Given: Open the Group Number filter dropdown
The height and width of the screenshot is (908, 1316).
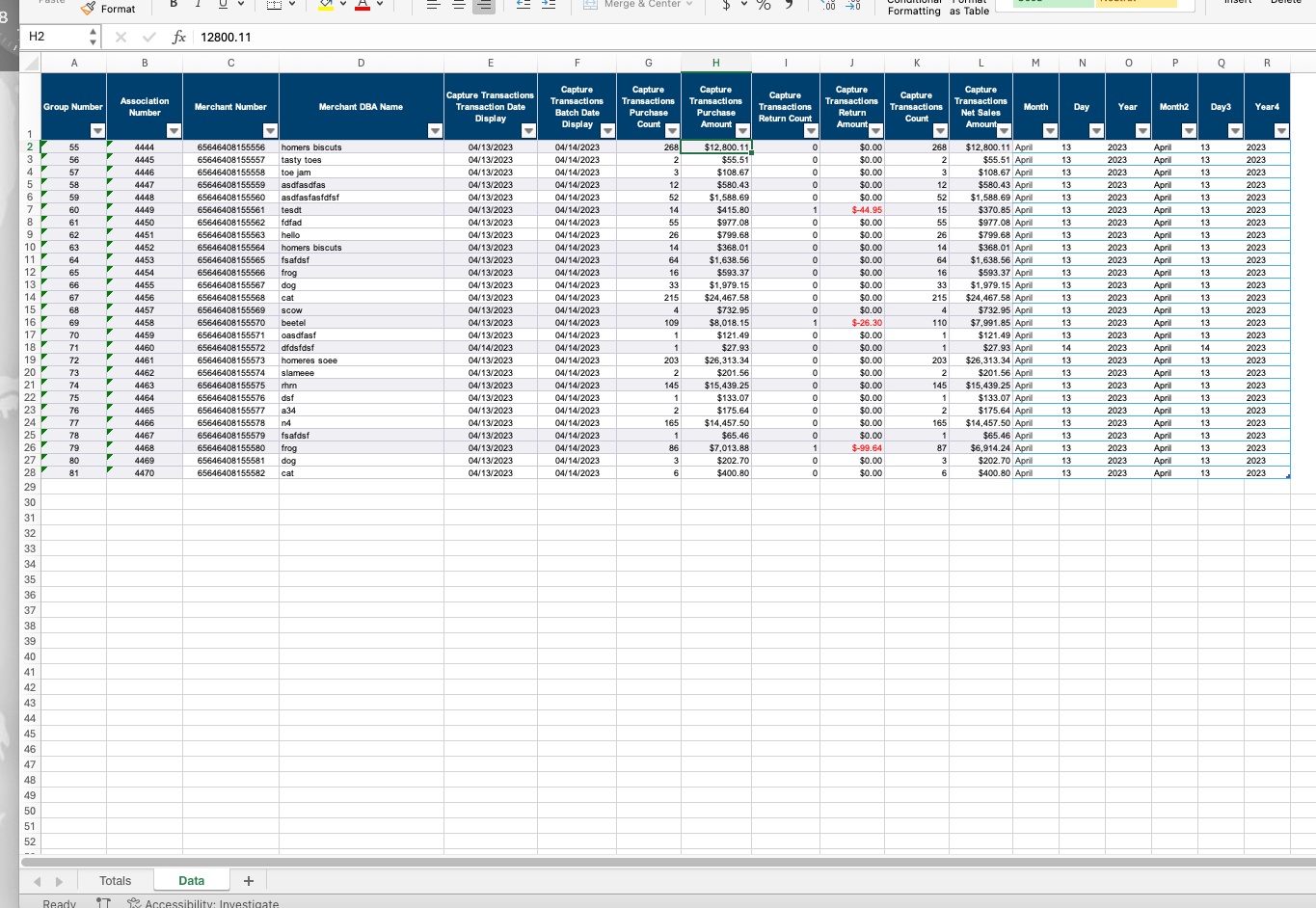Looking at the screenshot, I should 97,131.
